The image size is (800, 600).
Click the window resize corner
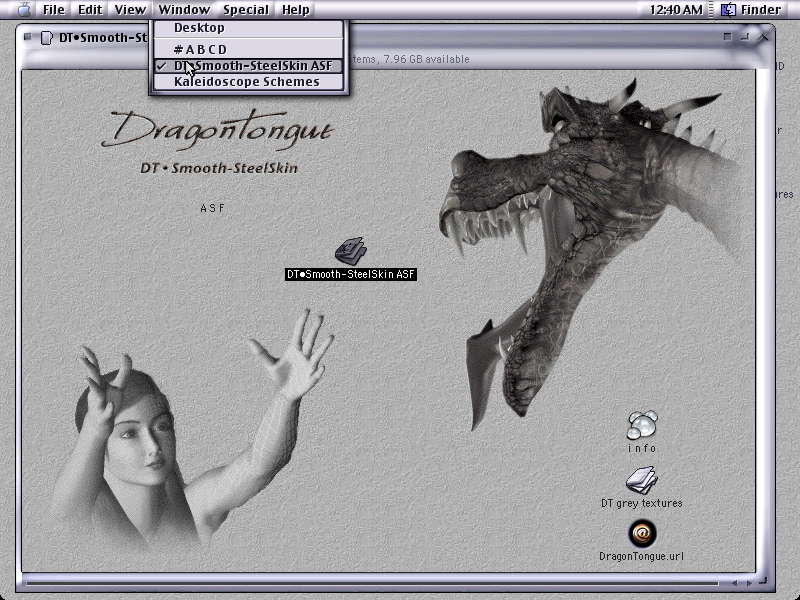point(763,581)
